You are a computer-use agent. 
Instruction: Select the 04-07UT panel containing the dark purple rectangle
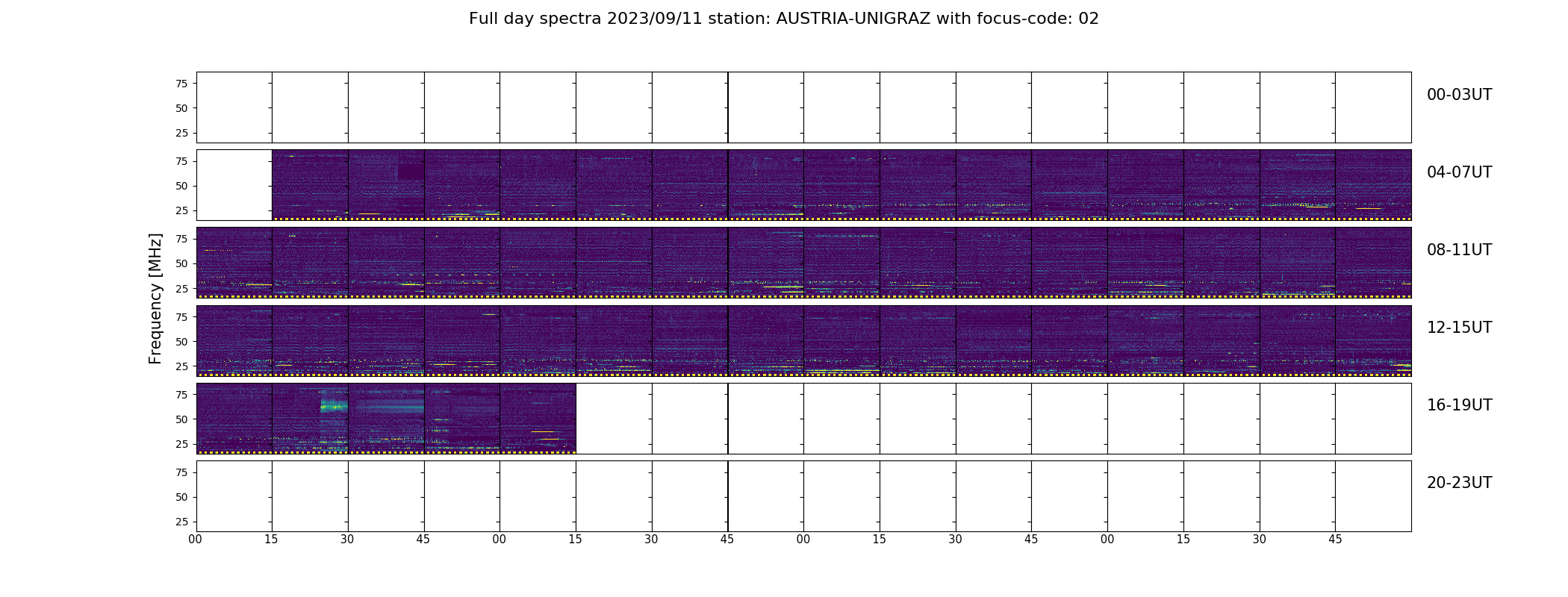coord(386,185)
